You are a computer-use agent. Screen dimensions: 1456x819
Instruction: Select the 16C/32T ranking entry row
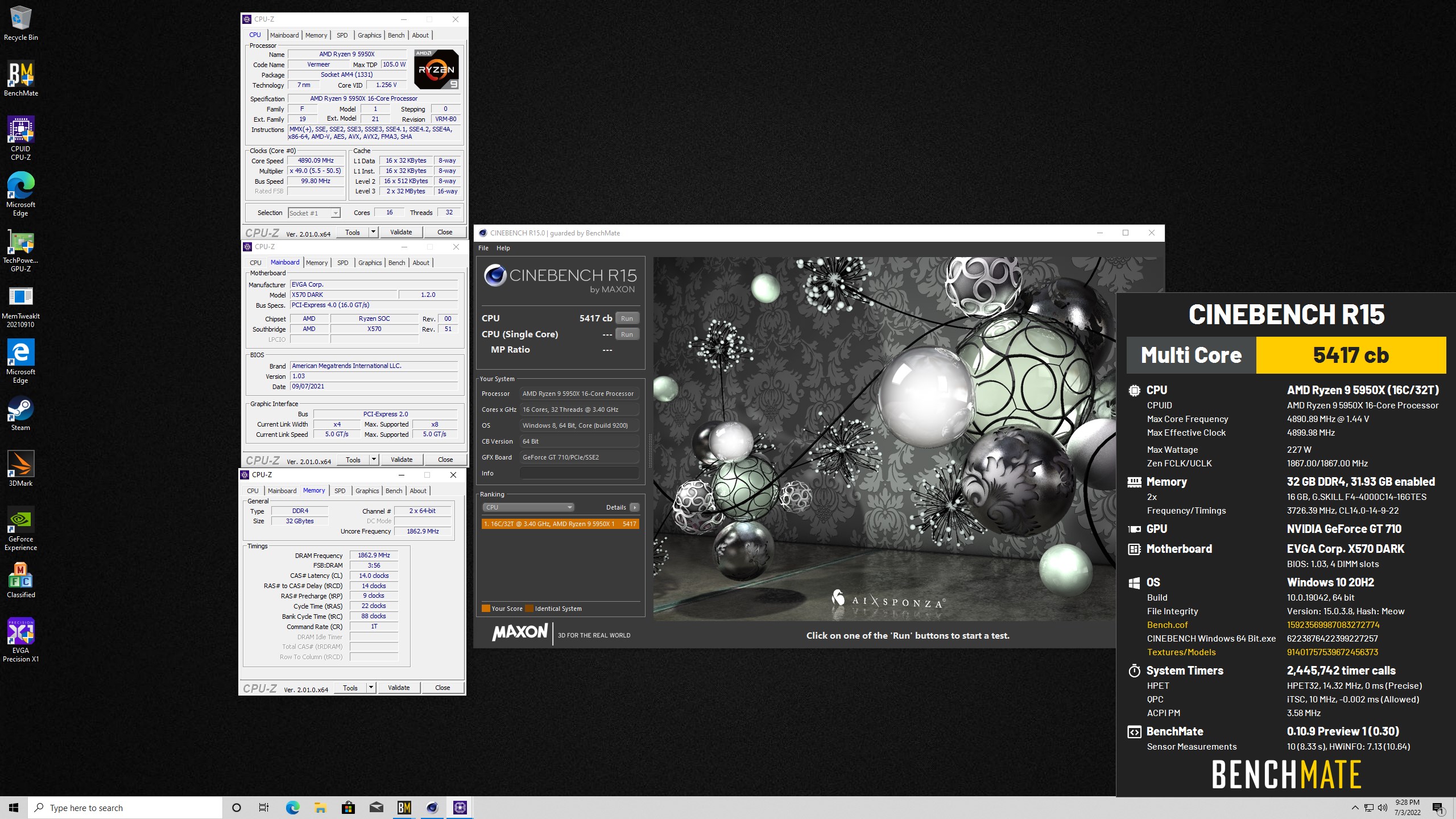(560, 524)
